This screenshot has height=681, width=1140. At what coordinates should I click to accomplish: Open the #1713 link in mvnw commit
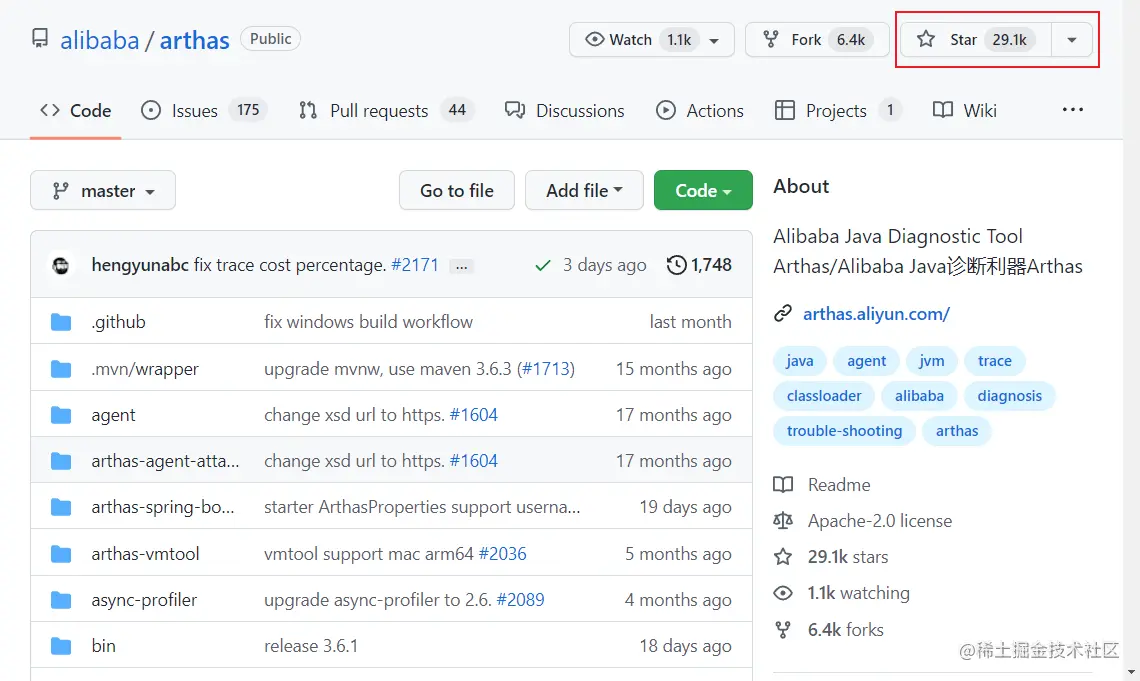point(545,369)
